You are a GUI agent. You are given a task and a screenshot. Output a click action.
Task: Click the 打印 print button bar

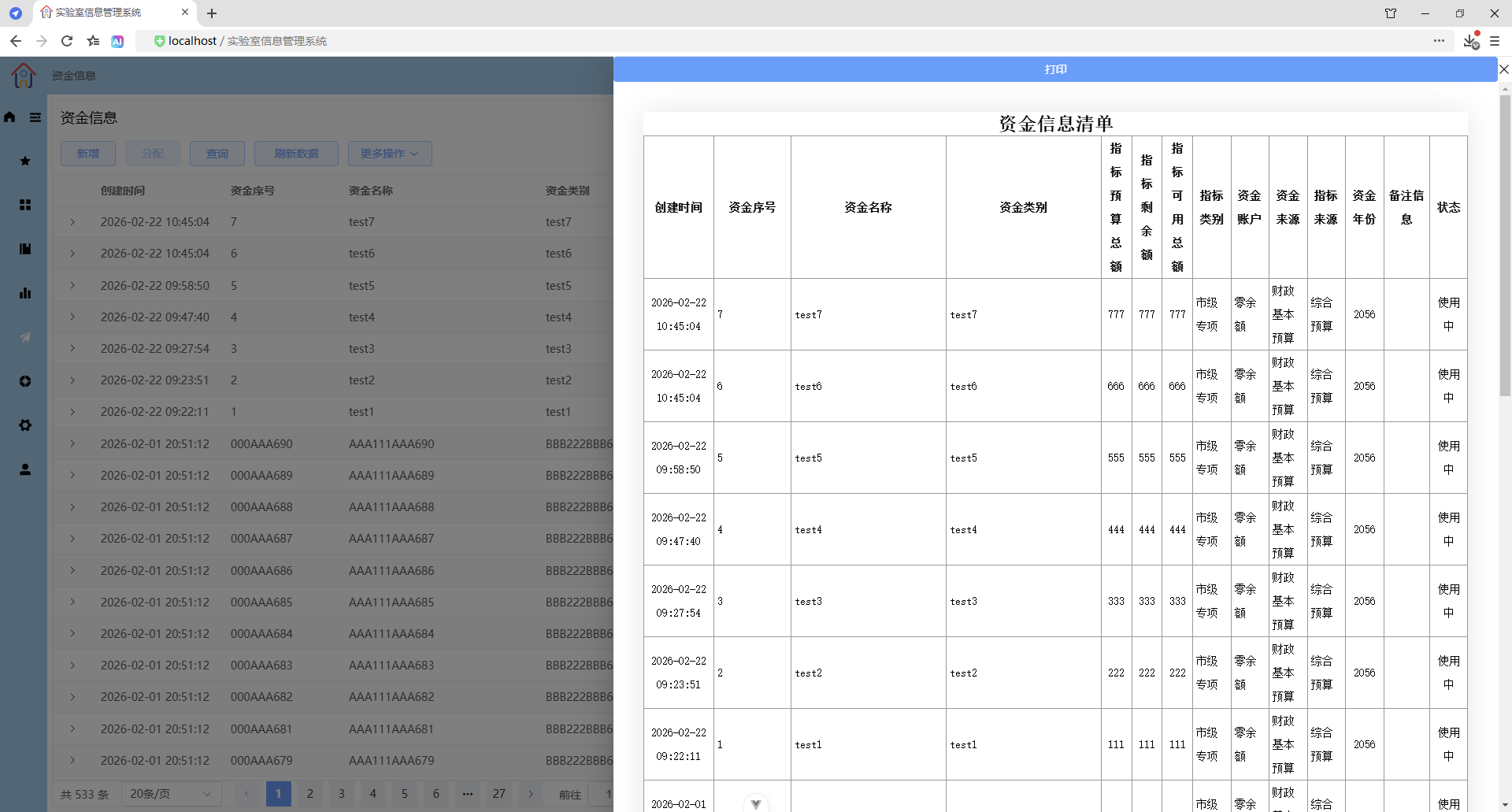1055,69
